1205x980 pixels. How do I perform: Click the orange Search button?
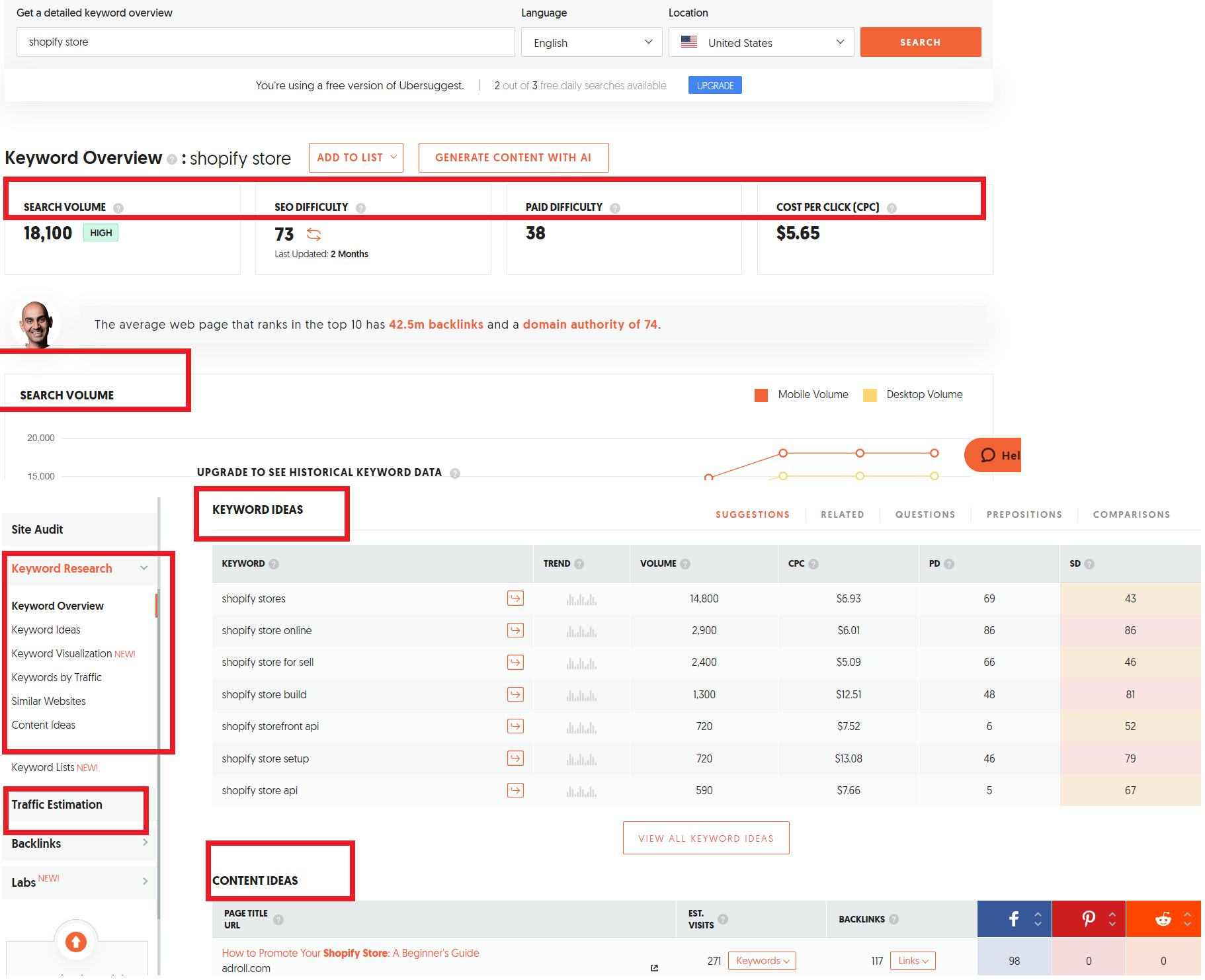921,42
